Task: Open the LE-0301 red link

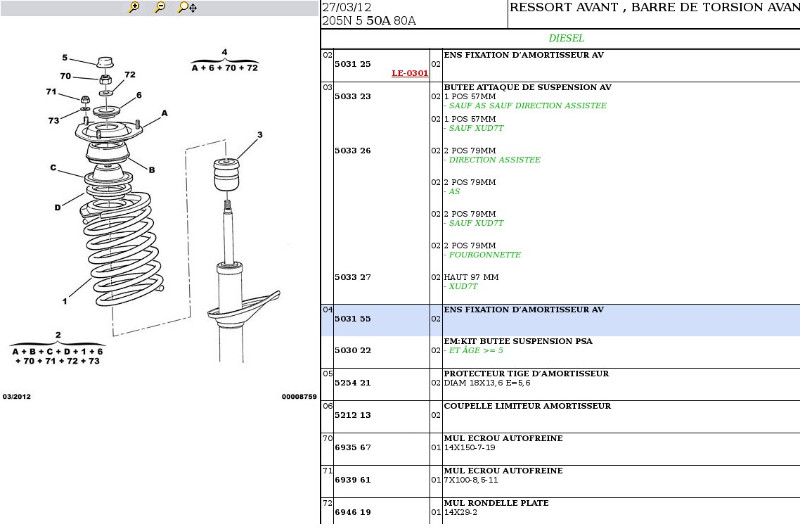Action: click(x=409, y=73)
